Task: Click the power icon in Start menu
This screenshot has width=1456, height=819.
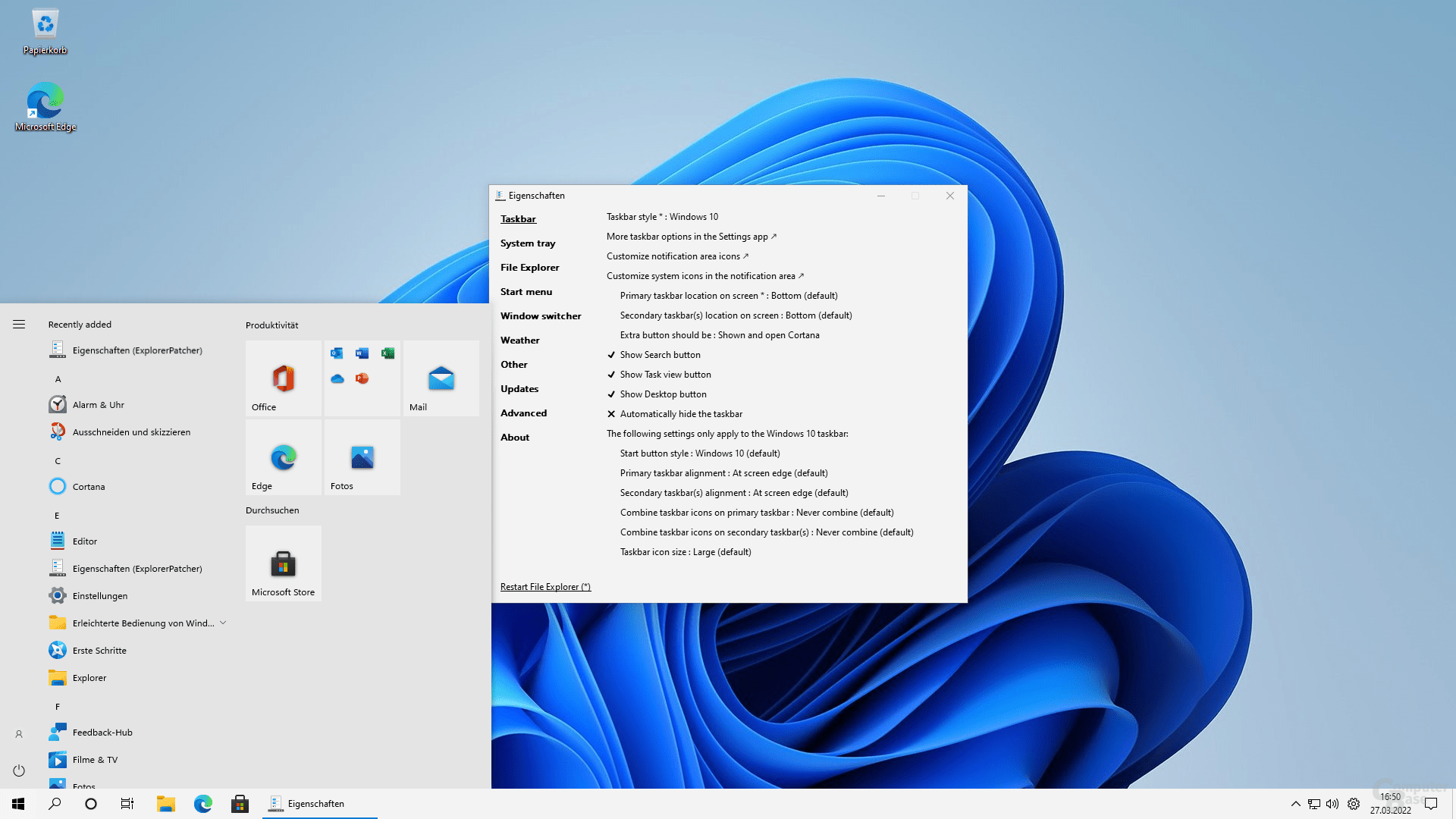Action: click(19, 770)
